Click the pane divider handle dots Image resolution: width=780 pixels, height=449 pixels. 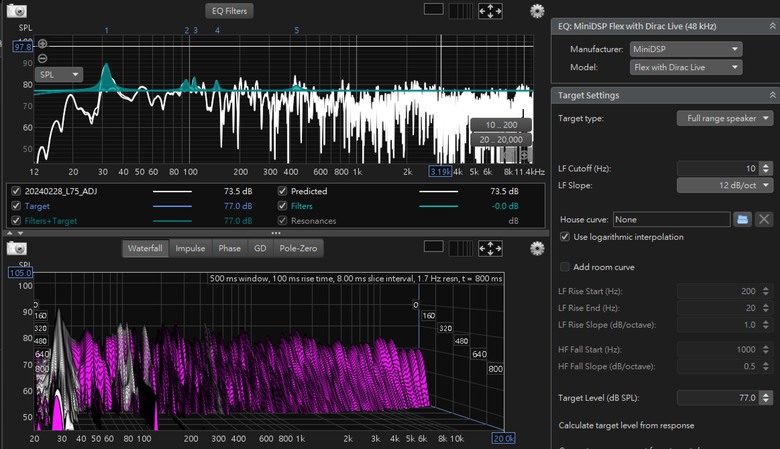(276, 233)
